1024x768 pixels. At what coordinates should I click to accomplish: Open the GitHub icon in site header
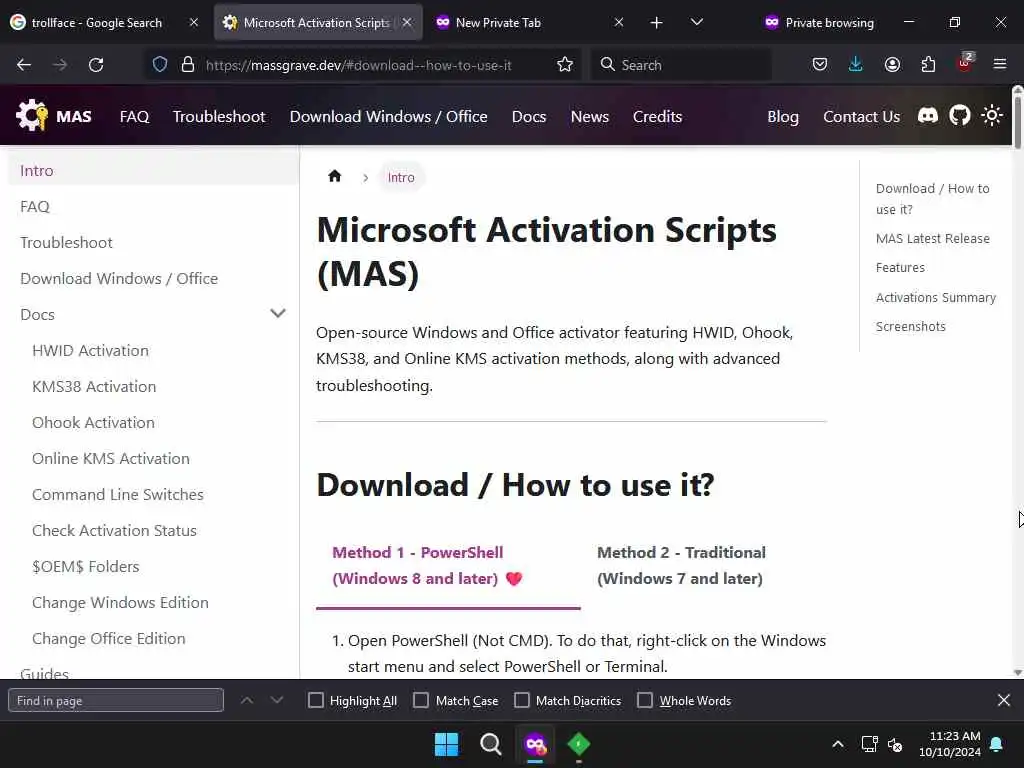[959, 116]
